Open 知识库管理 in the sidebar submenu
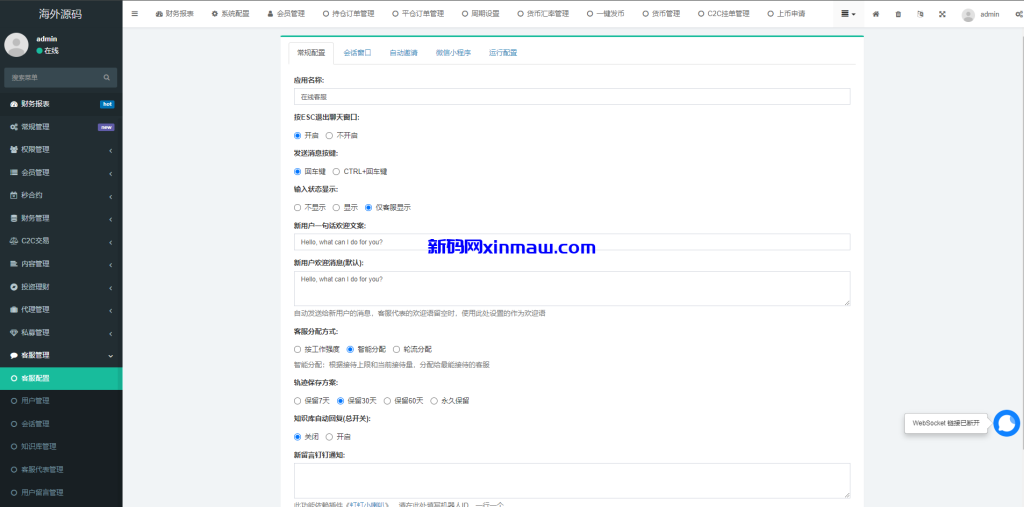 tap(61, 447)
